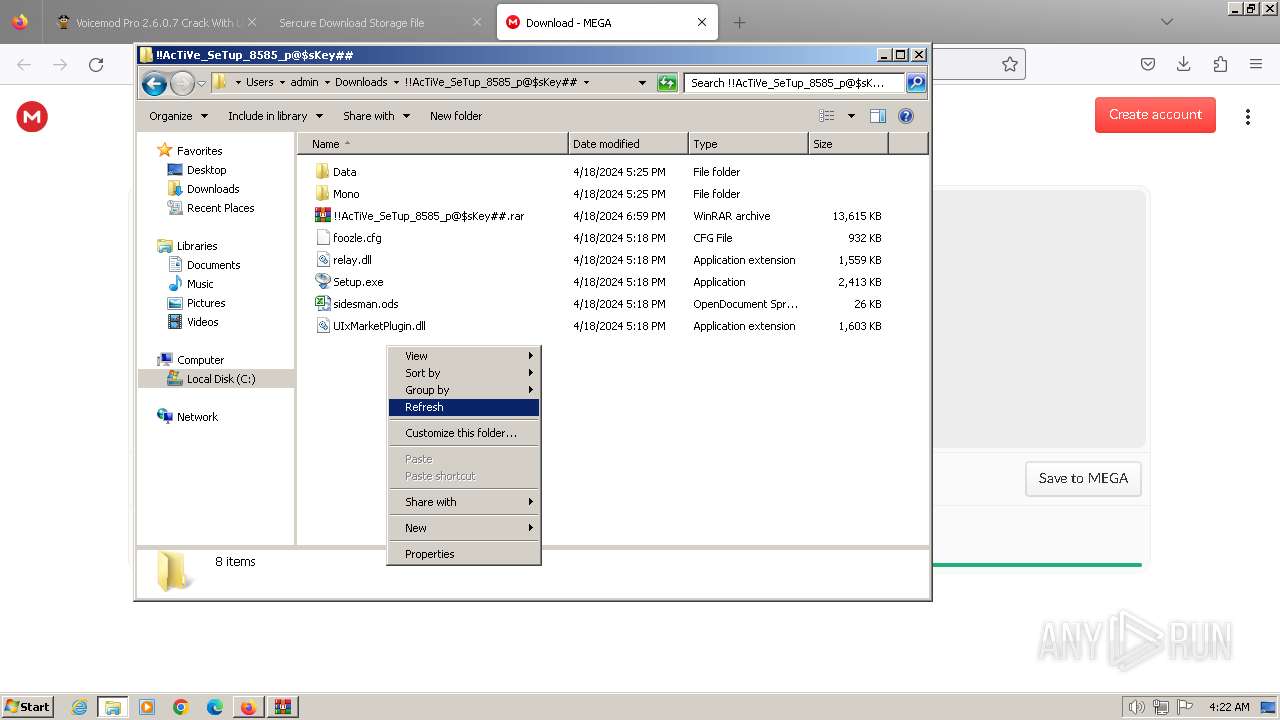Sort files by Name column
Image resolution: width=1280 pixels, height=720 pixels.
(433, 144)
